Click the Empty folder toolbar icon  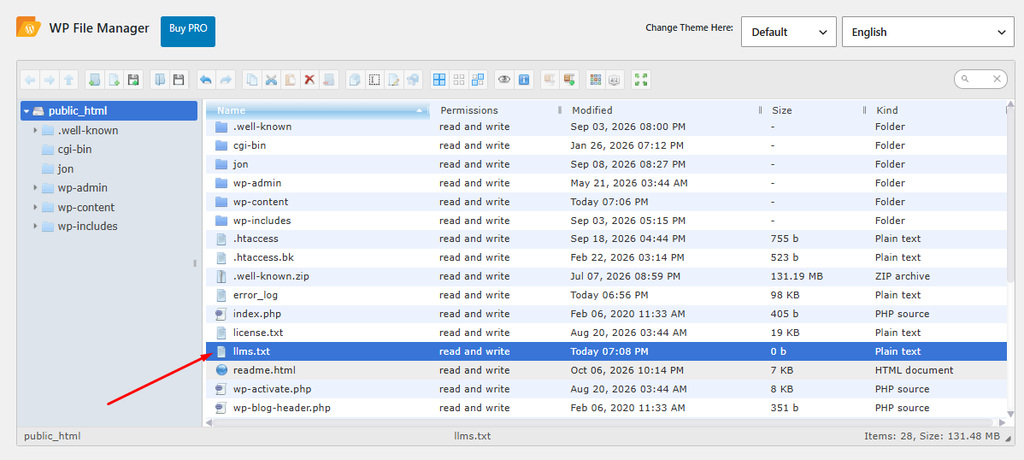pyautogui.click(x=329, y=80)
